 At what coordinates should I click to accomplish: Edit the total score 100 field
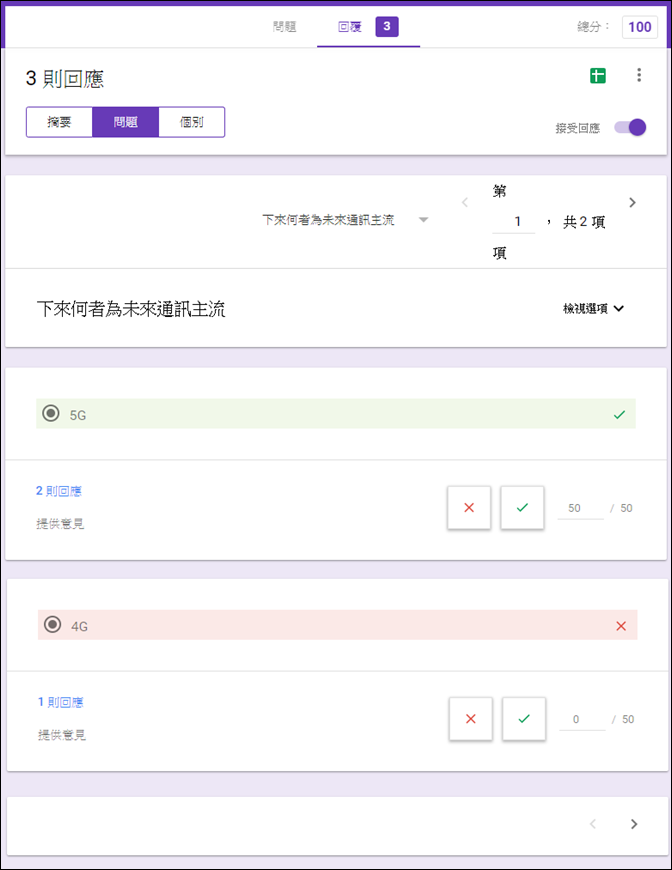[x=640, y=27]
